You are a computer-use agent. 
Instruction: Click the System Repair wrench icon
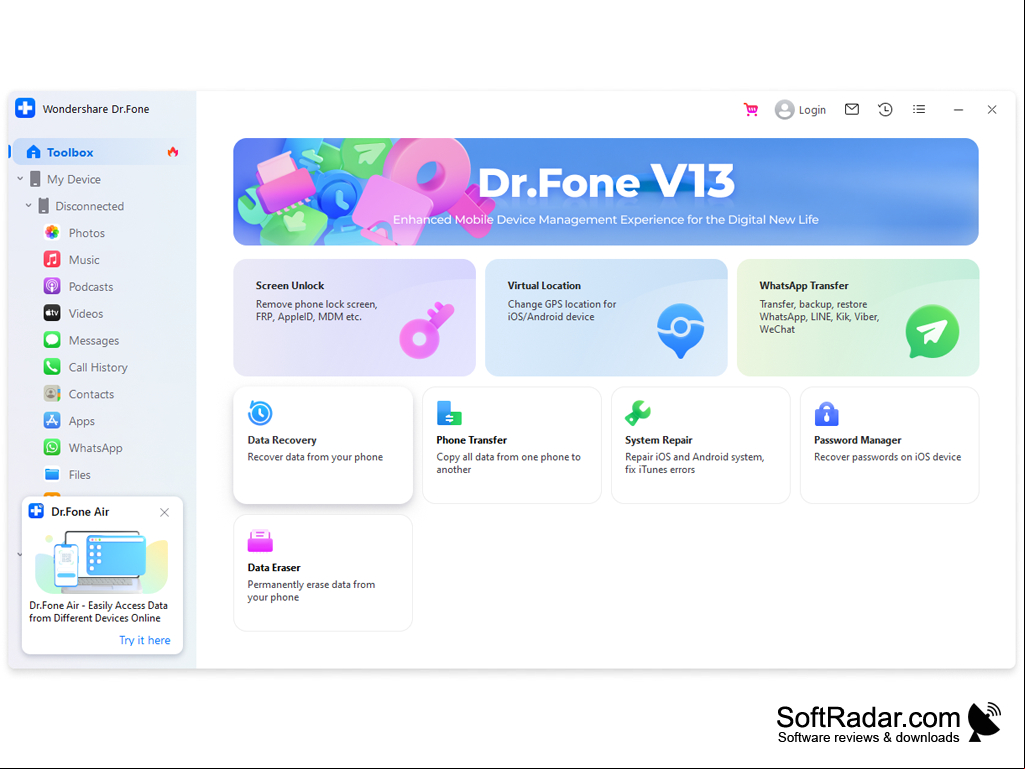pos(637,413)
